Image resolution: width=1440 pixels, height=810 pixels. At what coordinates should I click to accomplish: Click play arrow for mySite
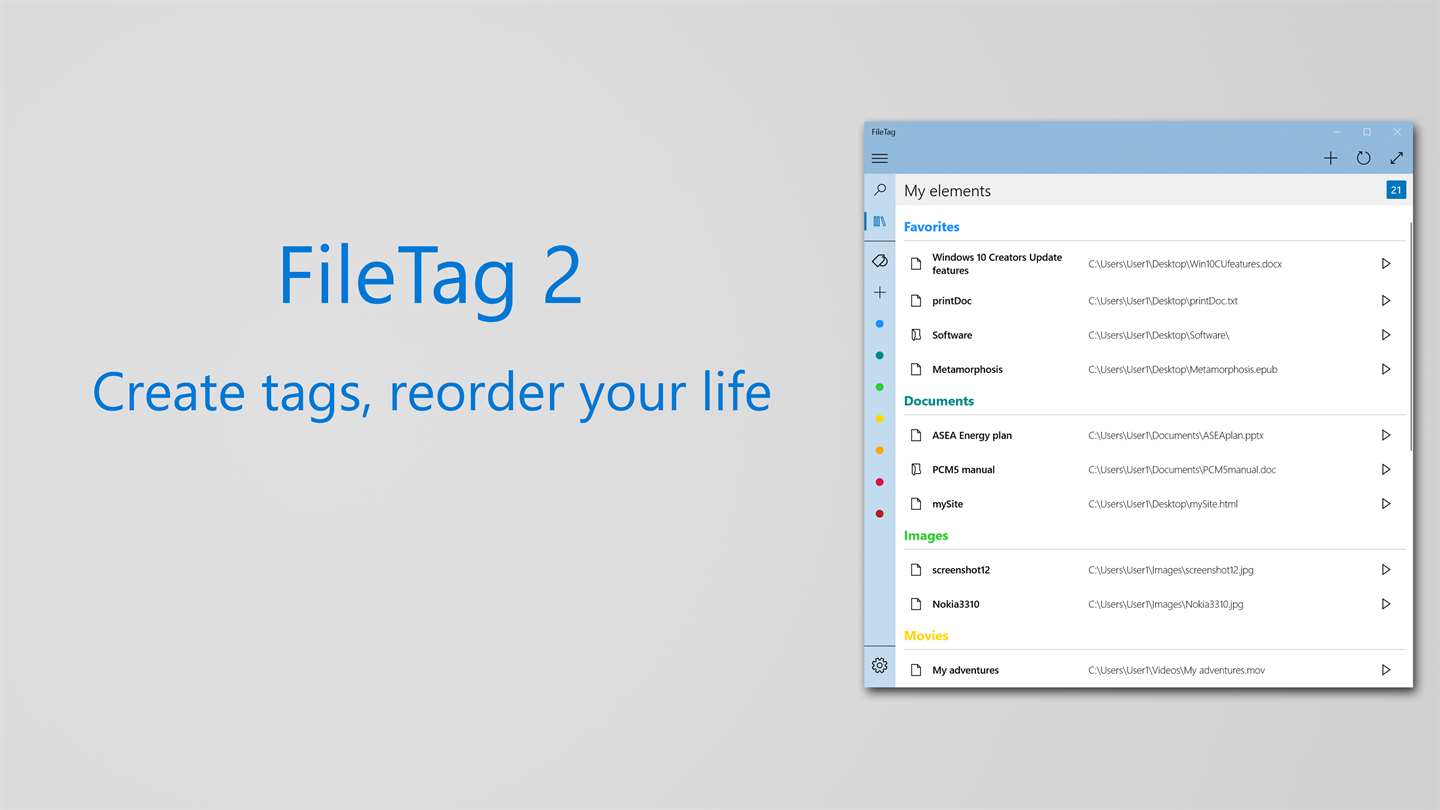click(x=1386, y=504)
